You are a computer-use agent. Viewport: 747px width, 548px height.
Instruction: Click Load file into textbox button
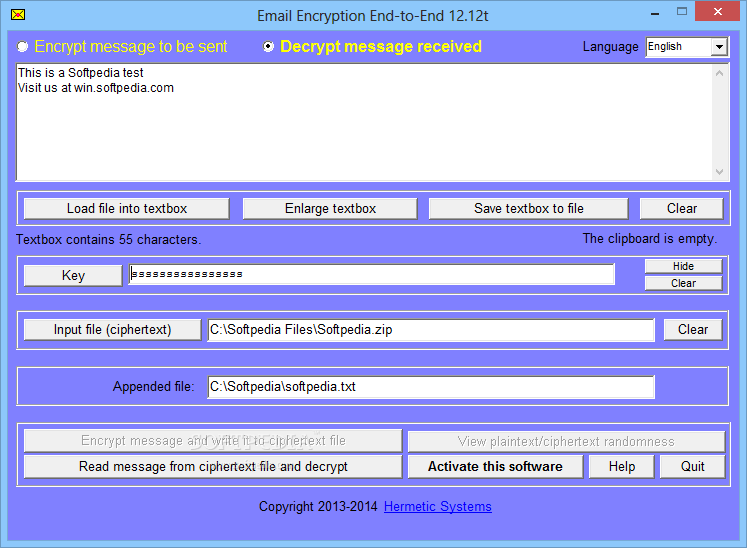(x=127, y=209)
